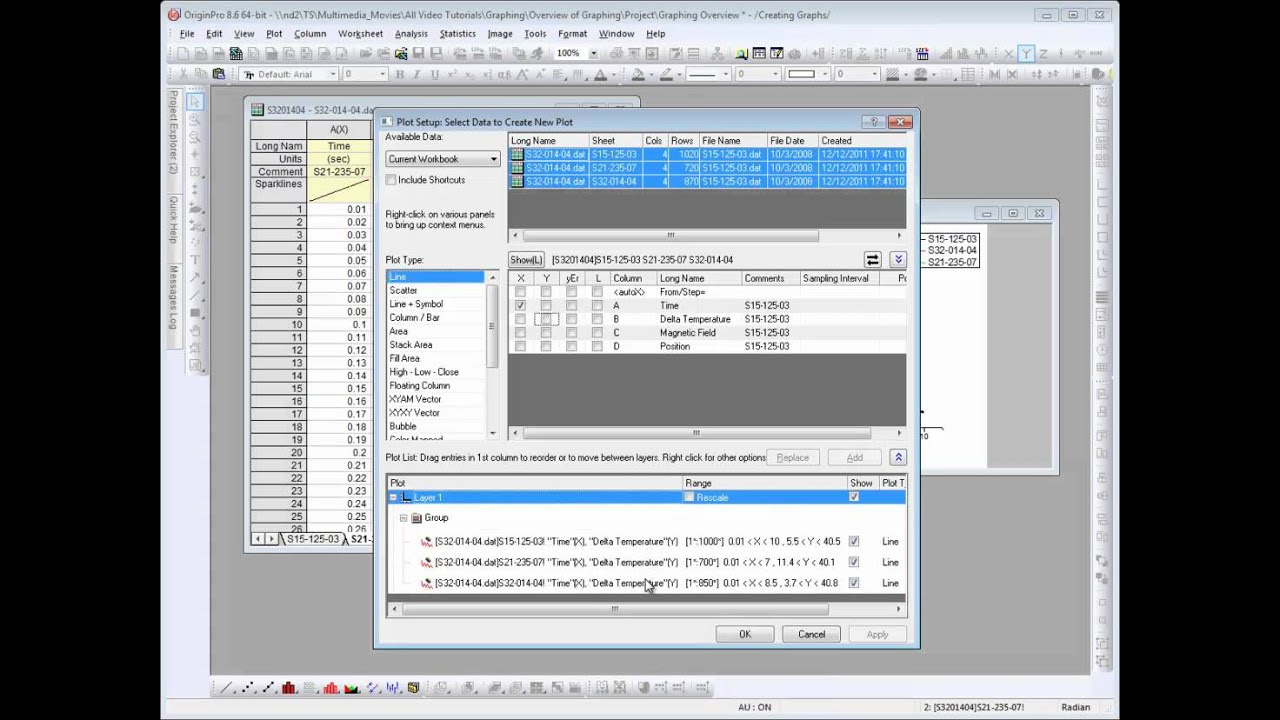Viewport: 1280px width, 720px height.
Task: Click the Bold formatting icon
Action: [x=400, y=74]
